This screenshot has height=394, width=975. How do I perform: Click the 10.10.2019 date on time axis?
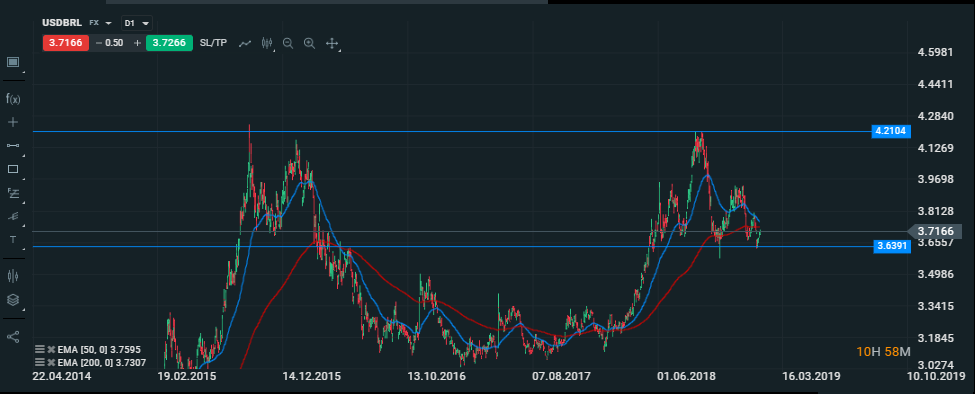coord(936,377)
